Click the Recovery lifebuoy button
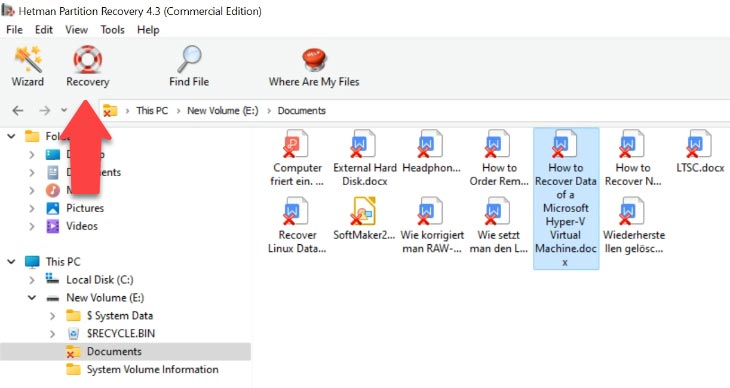 (88, 66)
